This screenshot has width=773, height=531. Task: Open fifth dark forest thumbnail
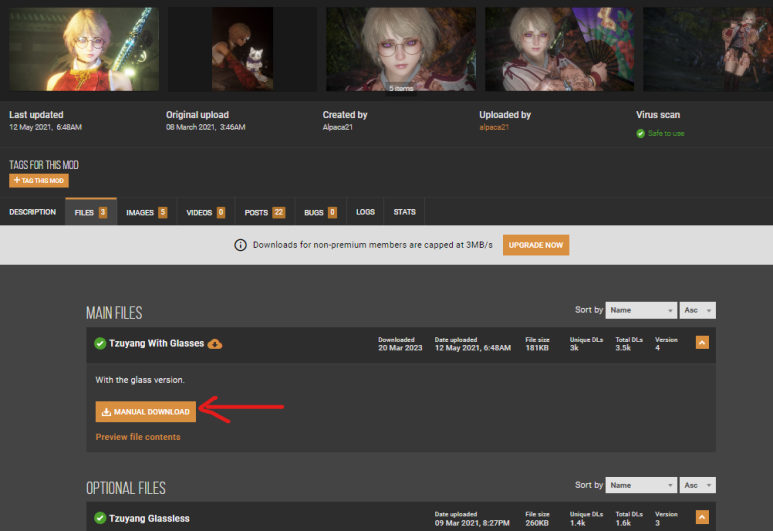(x=708, y=49)
